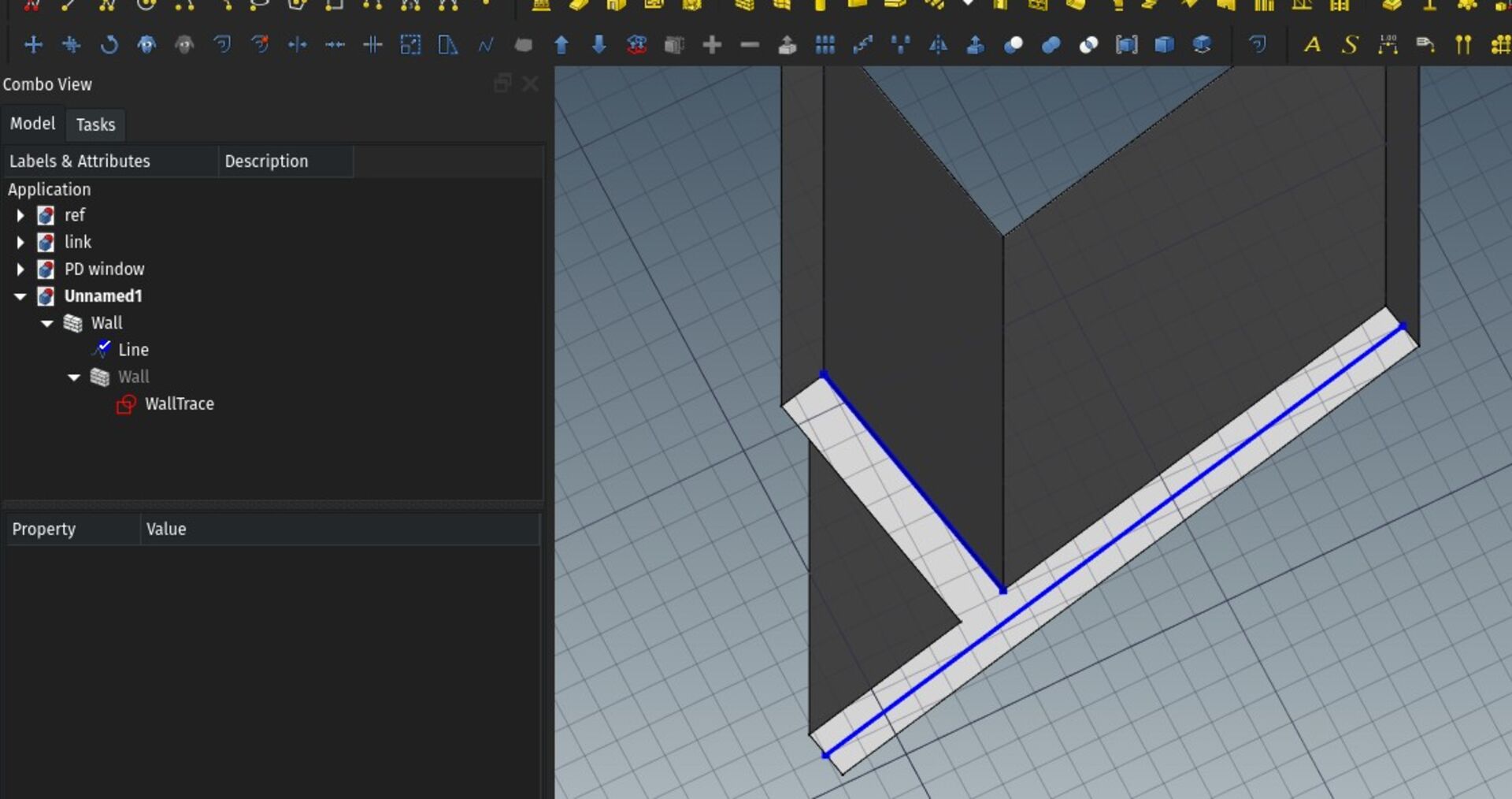Select the Text tool letter A
Viewport: 1512px width, 799px height.
tap(1312, 45)
